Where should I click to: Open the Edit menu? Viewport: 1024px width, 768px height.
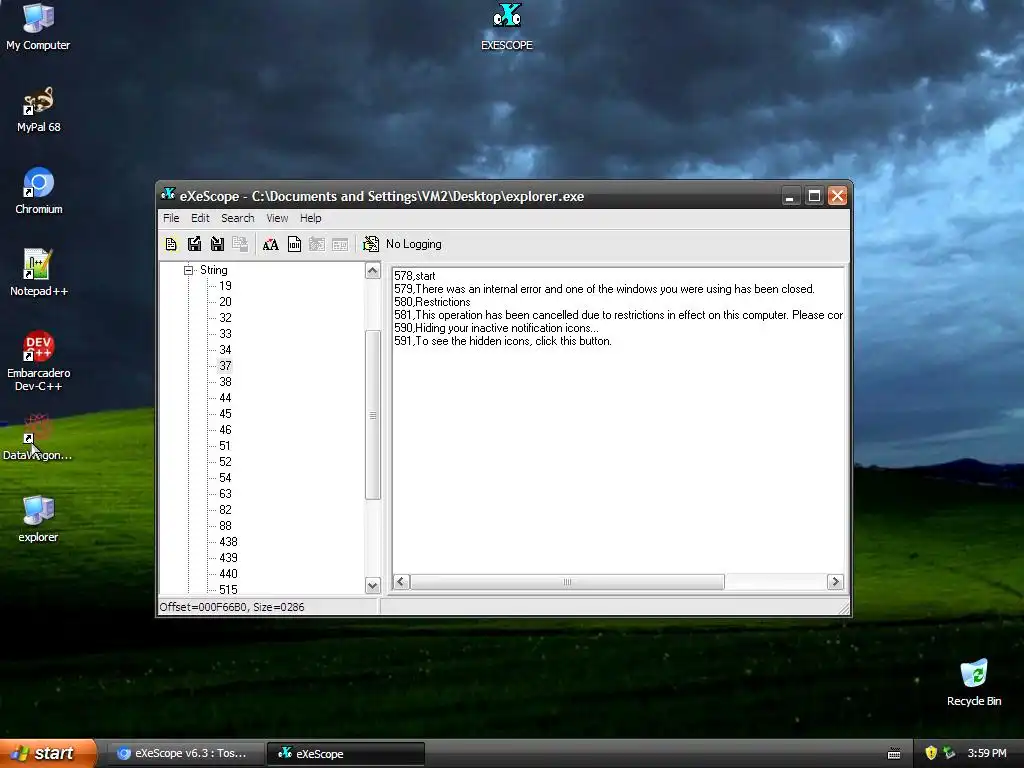(x=200, y=218)
